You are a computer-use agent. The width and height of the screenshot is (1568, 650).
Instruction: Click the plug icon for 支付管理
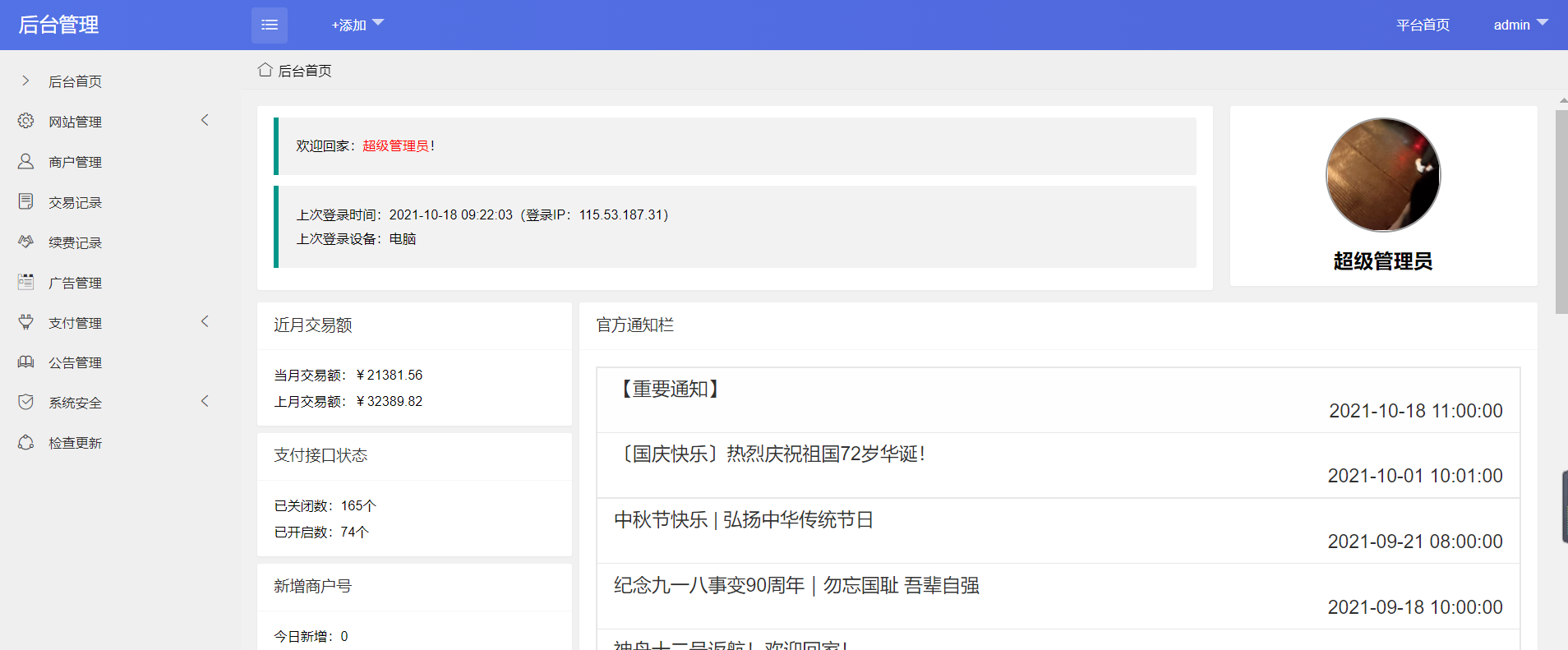point(26,322)
